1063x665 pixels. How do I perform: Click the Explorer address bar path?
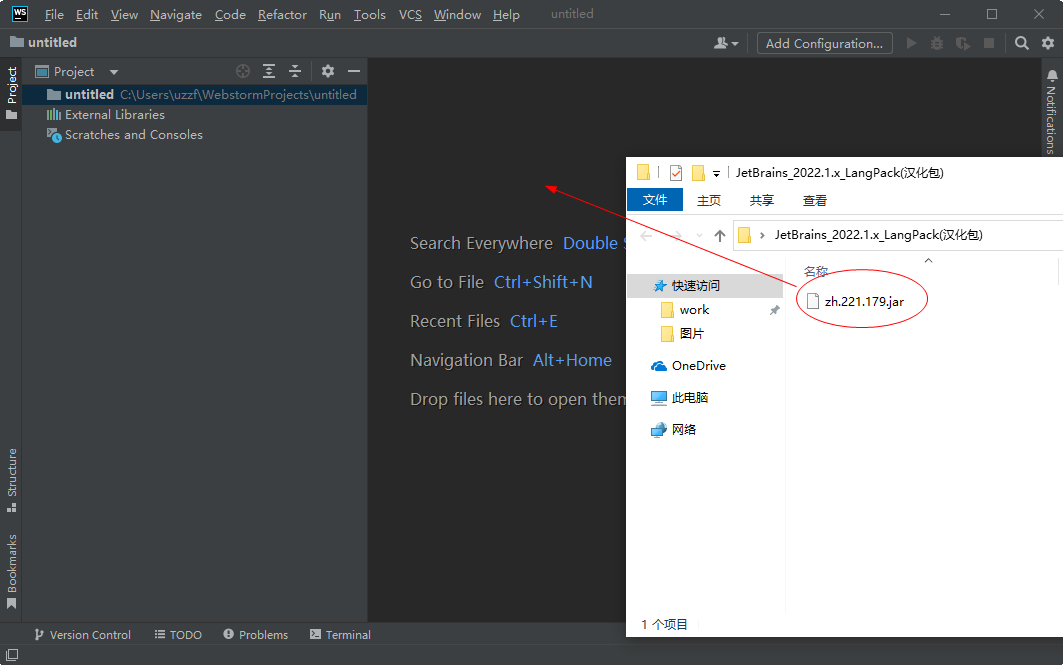tap(879, 235)
